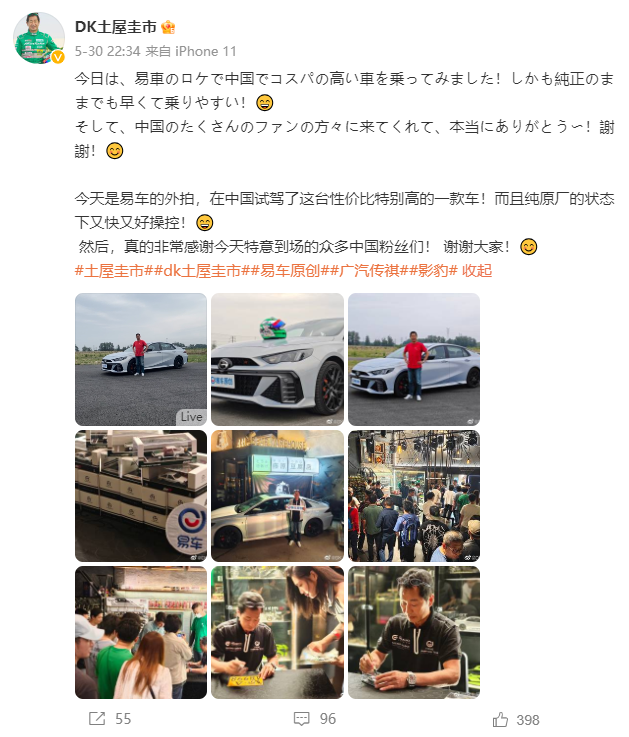Like the post with thumbs-up icon

(x=500, y=719)
